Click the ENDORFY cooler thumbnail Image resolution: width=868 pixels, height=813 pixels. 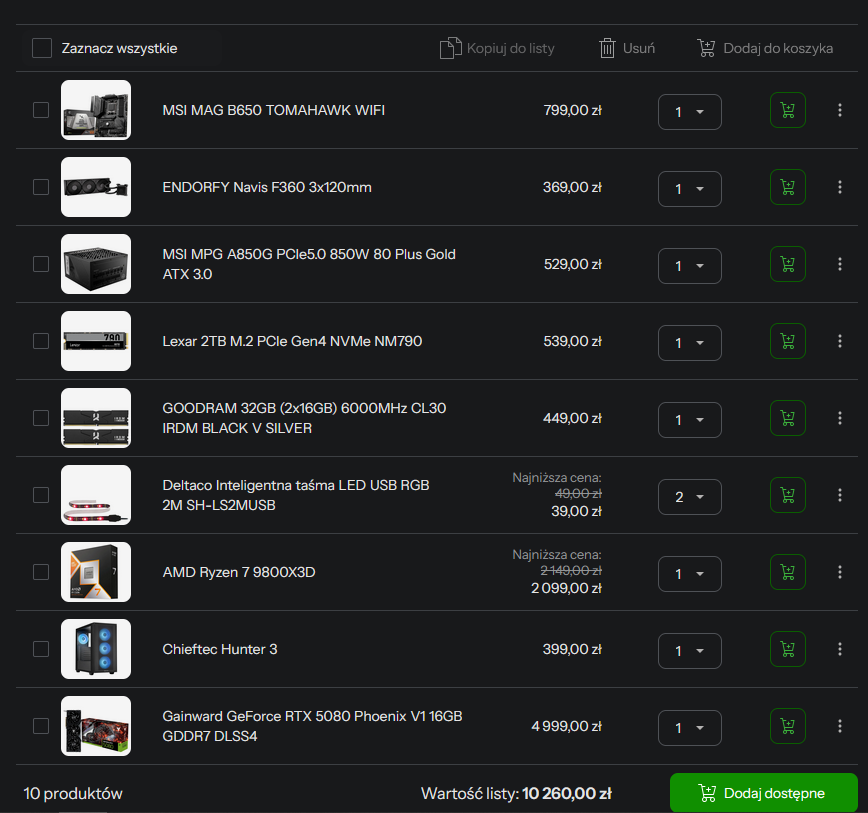[x=96, y=187]
